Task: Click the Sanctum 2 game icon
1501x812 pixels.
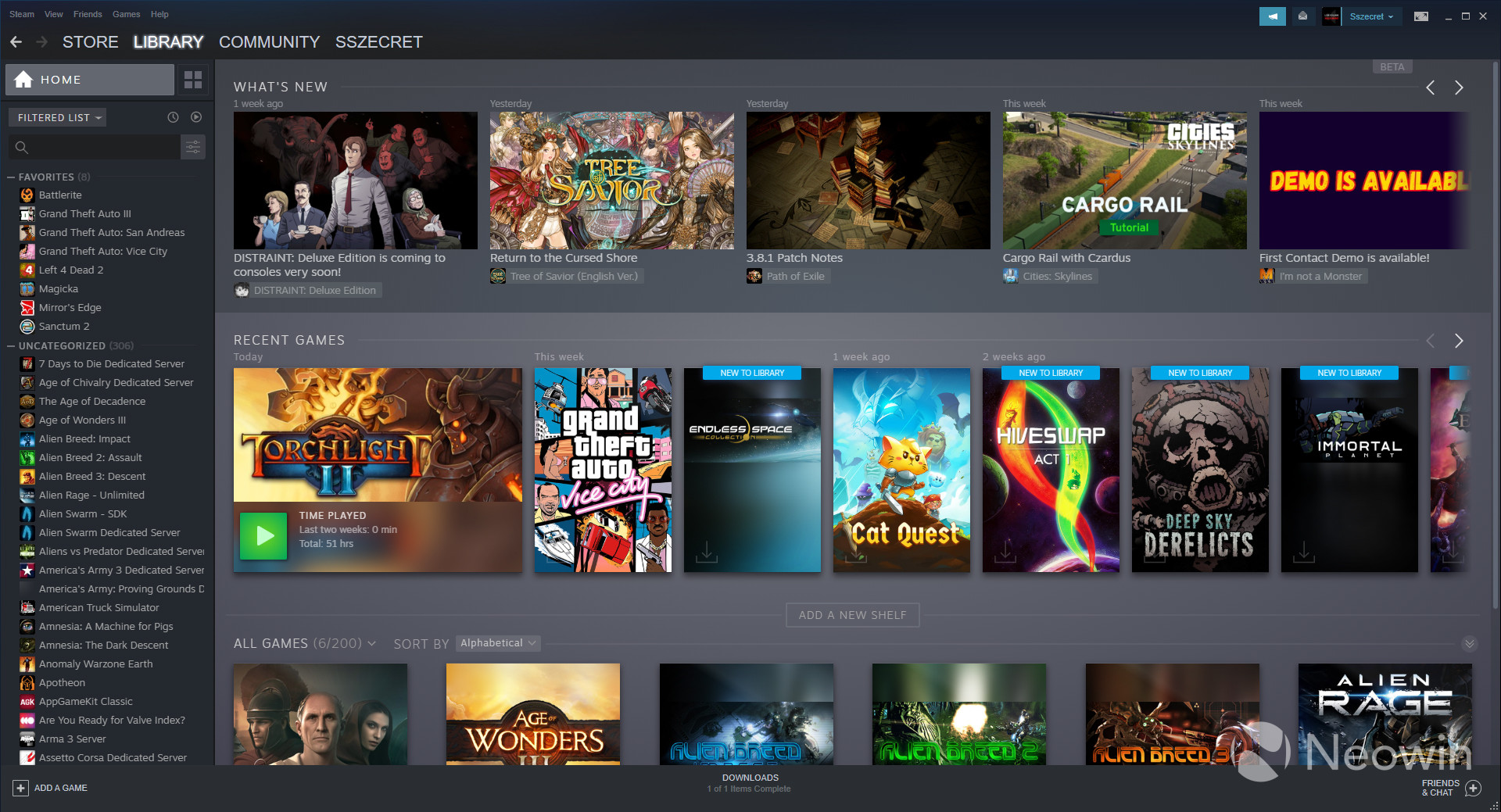Action: pyautogui.click(x=27, y=327)
